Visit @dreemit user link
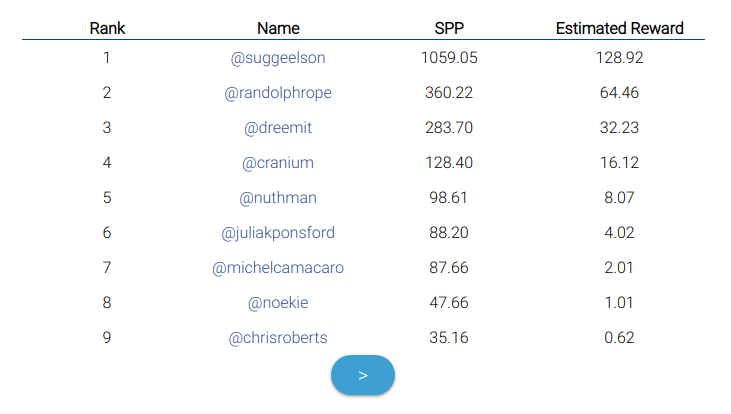This screenshot has width=731, height=414. pyautogui.click(x=278, y=128)
